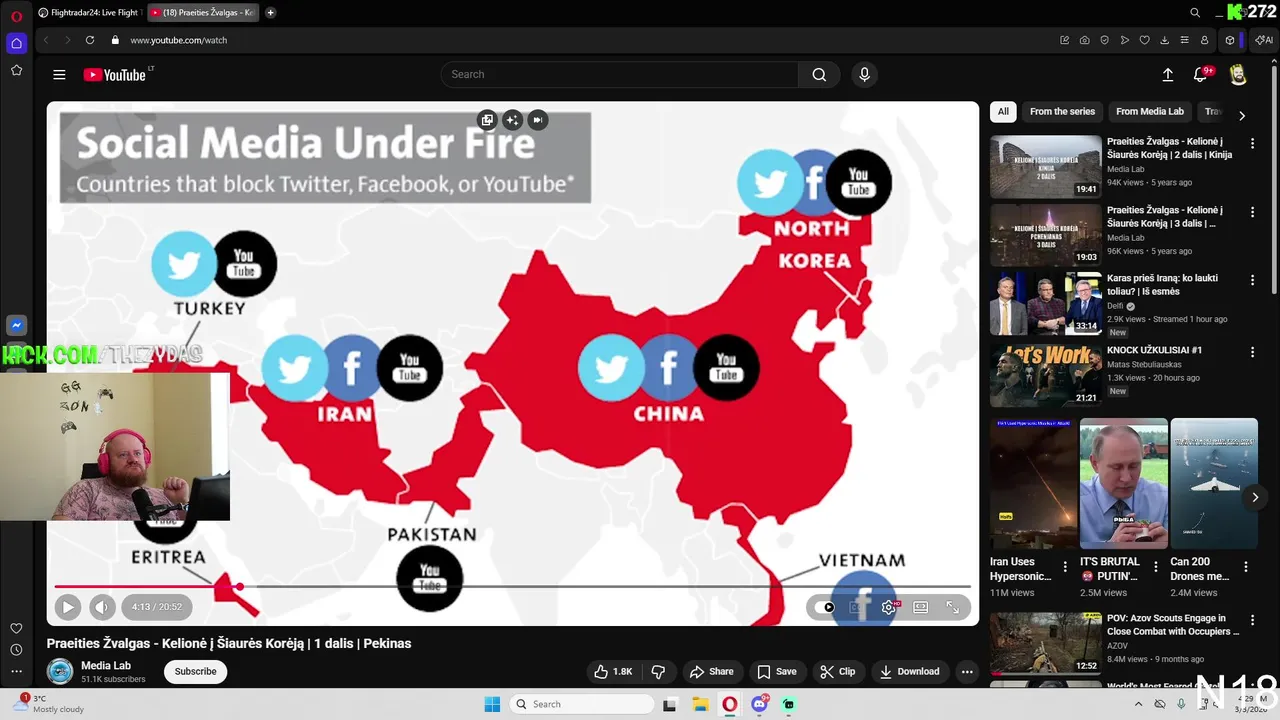Show next category chips with arrow

click(x=1242, y=115)
